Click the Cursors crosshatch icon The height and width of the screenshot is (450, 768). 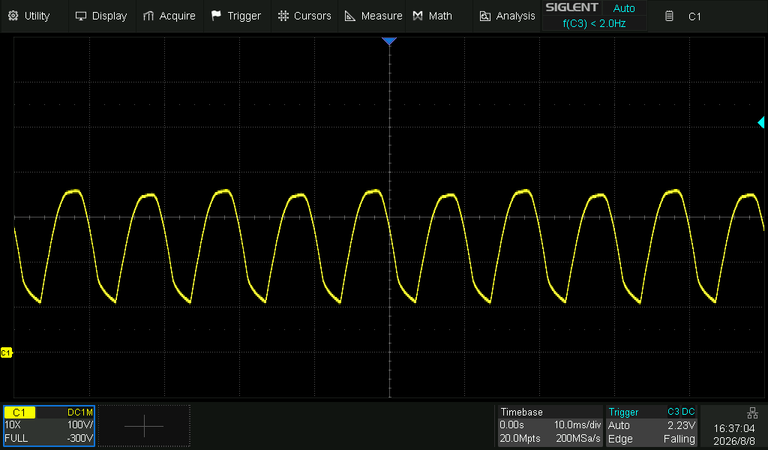pos(283,16)
